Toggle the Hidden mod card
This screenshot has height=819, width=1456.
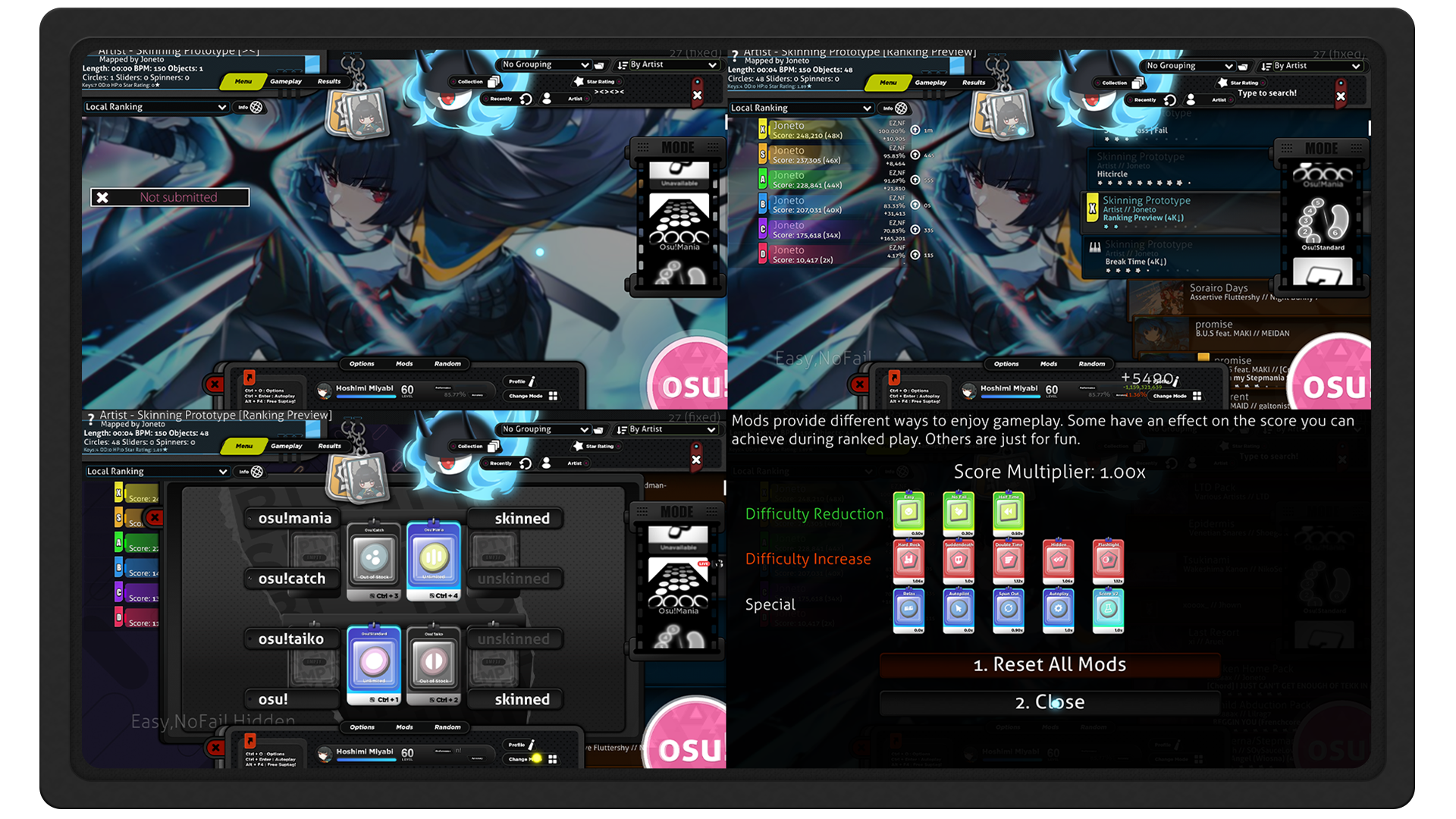[x=1059, y=562]
